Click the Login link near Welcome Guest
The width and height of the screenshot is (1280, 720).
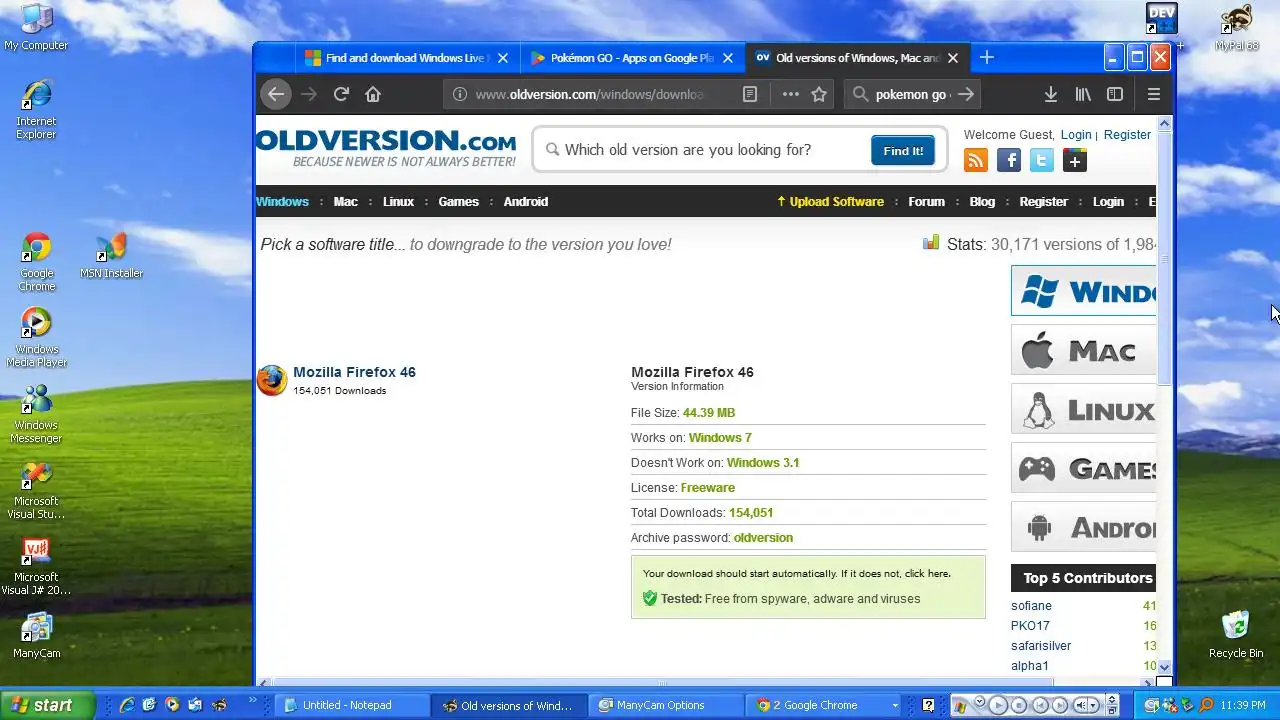[x=1076, y=135]
